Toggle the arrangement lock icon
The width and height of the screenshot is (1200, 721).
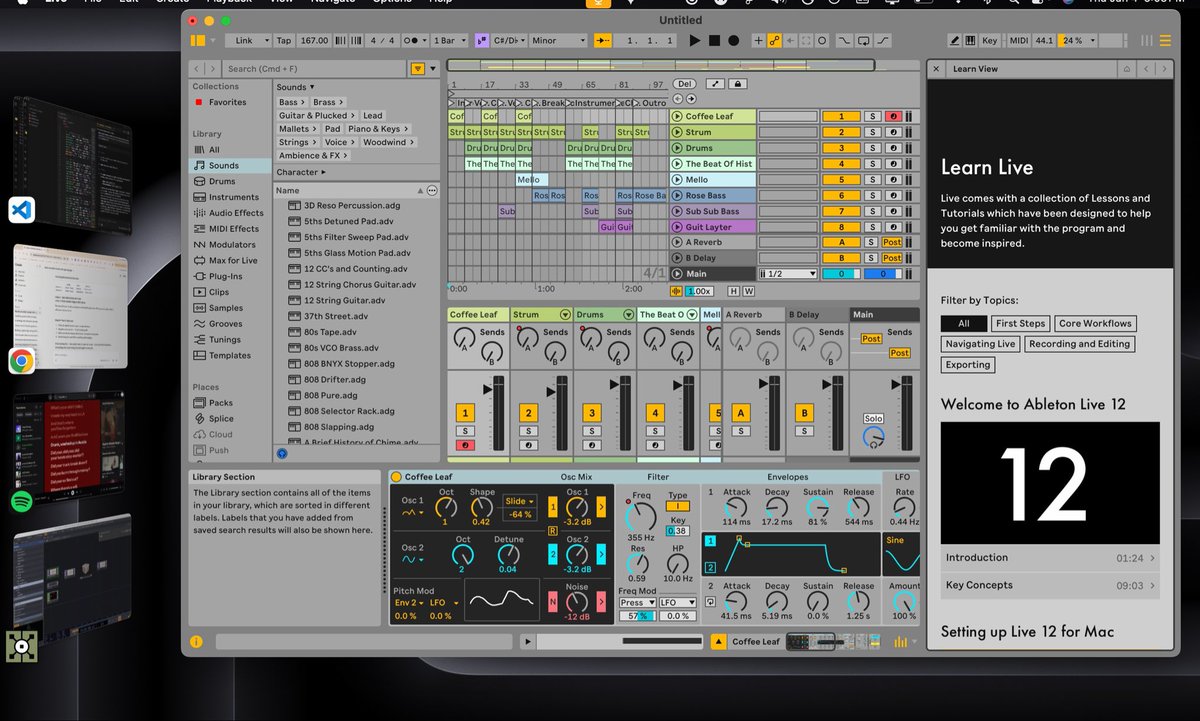pyautogui.click(x=738, y=84)
